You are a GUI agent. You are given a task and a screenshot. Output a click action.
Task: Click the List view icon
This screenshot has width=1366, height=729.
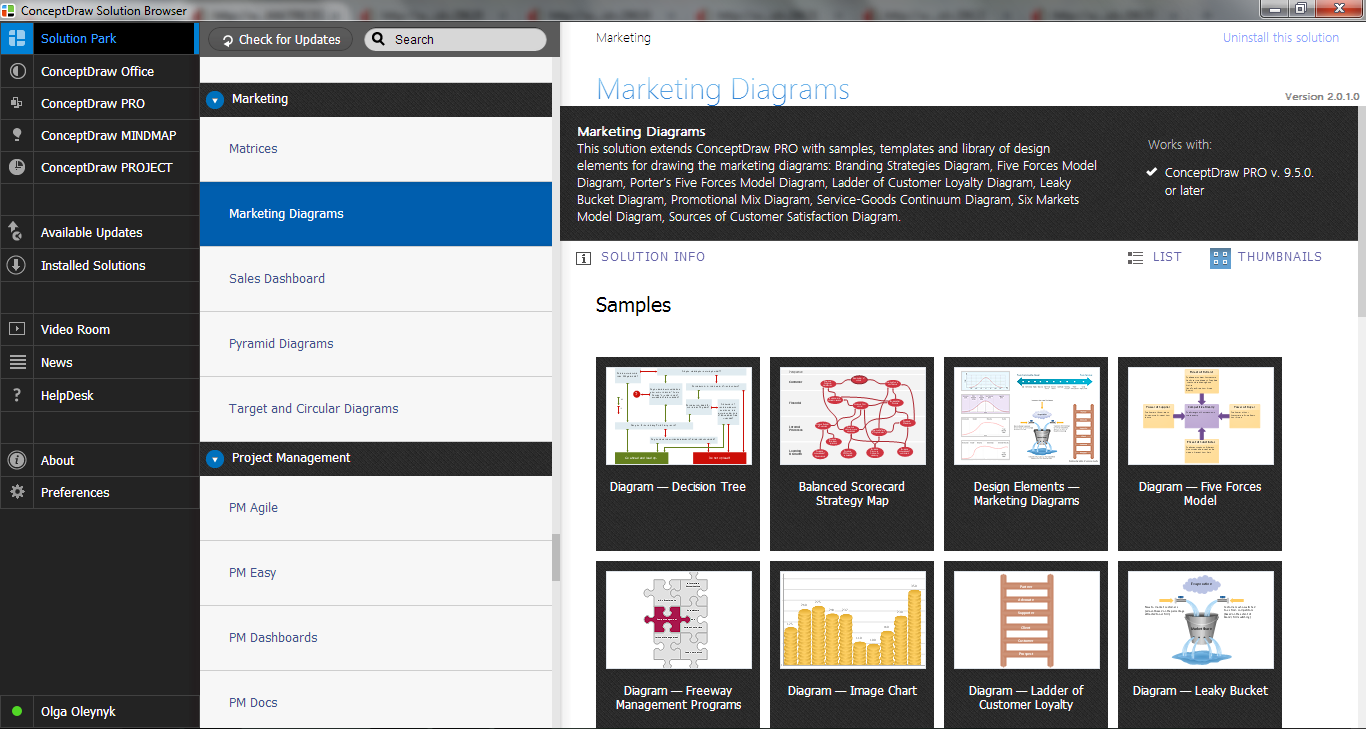tap(1135, 258)
